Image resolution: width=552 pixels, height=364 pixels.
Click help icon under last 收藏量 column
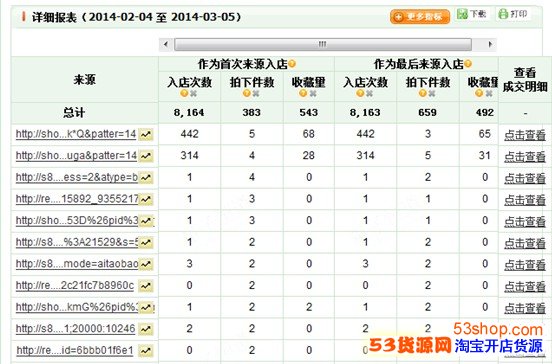click(x=479, y=93)
